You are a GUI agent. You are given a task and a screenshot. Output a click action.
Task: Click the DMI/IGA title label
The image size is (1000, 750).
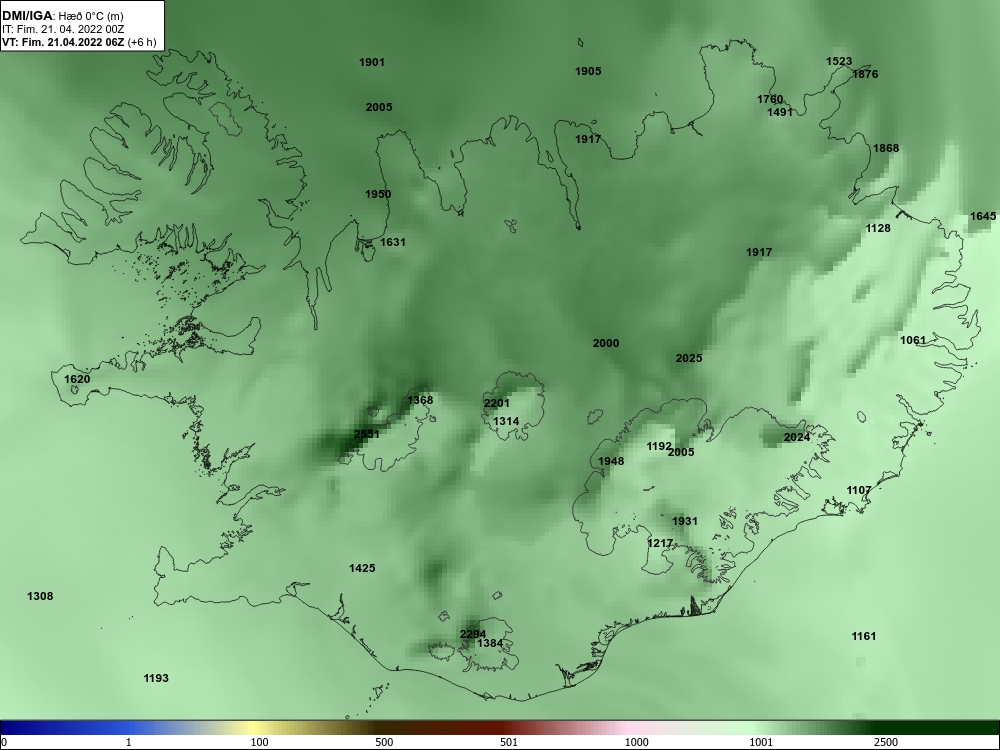point(26,16)
